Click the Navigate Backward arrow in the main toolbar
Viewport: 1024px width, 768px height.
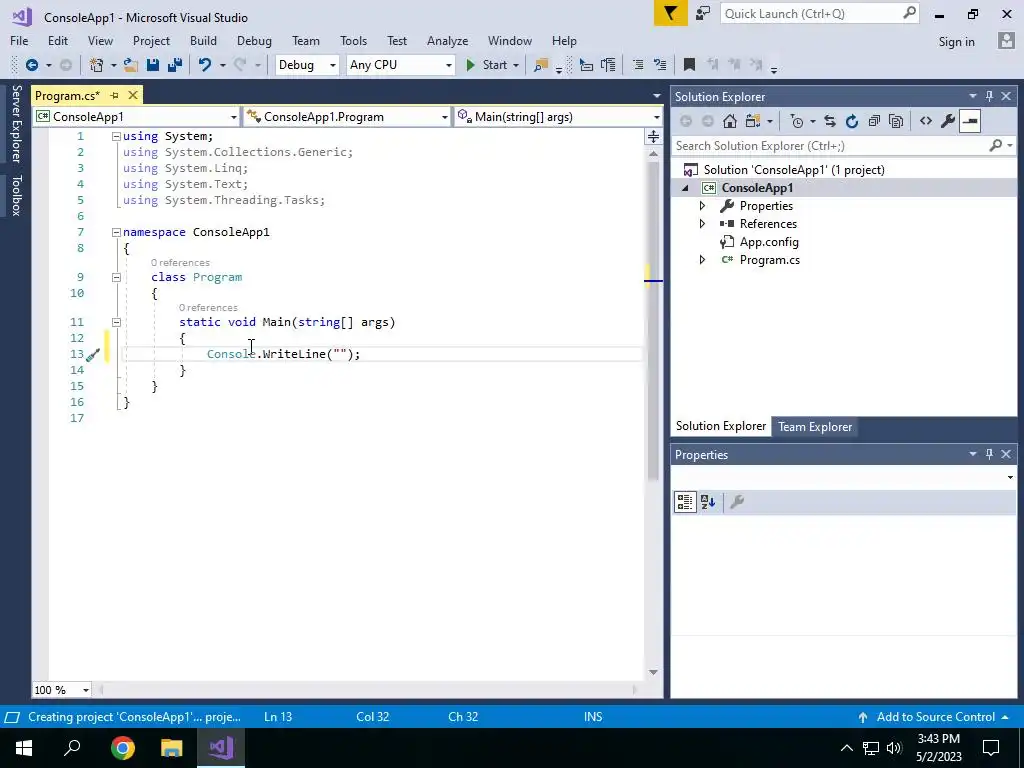pos(31,65)
